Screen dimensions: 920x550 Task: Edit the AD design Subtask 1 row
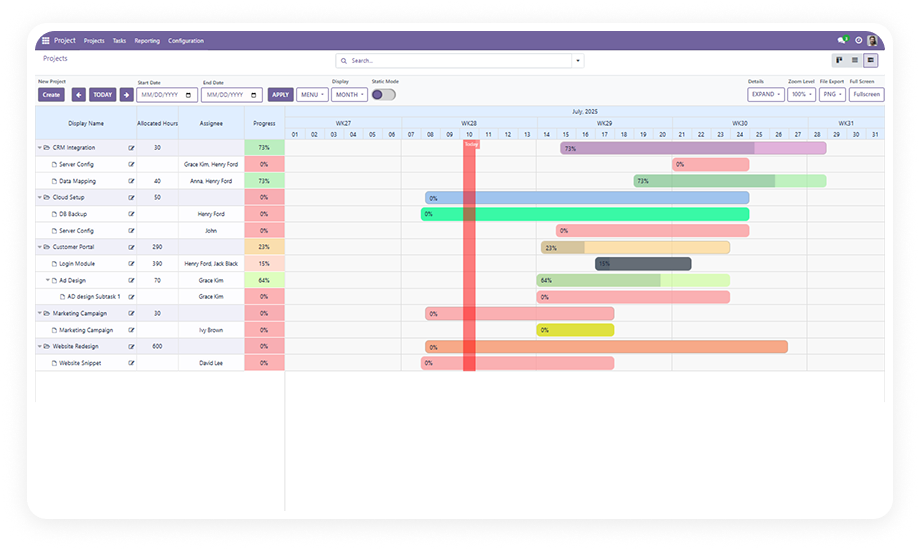click(x=131, y=297)
